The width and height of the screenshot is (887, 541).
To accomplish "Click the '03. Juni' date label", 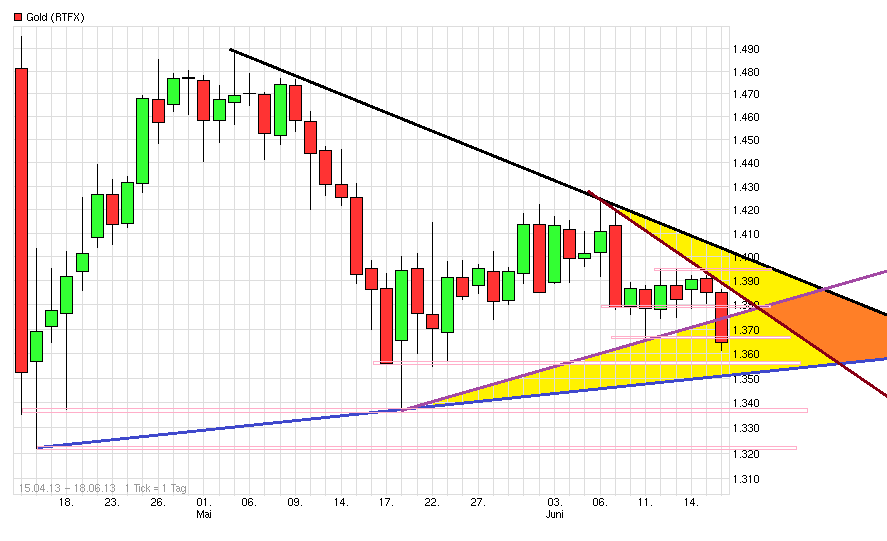I will 555,507.
